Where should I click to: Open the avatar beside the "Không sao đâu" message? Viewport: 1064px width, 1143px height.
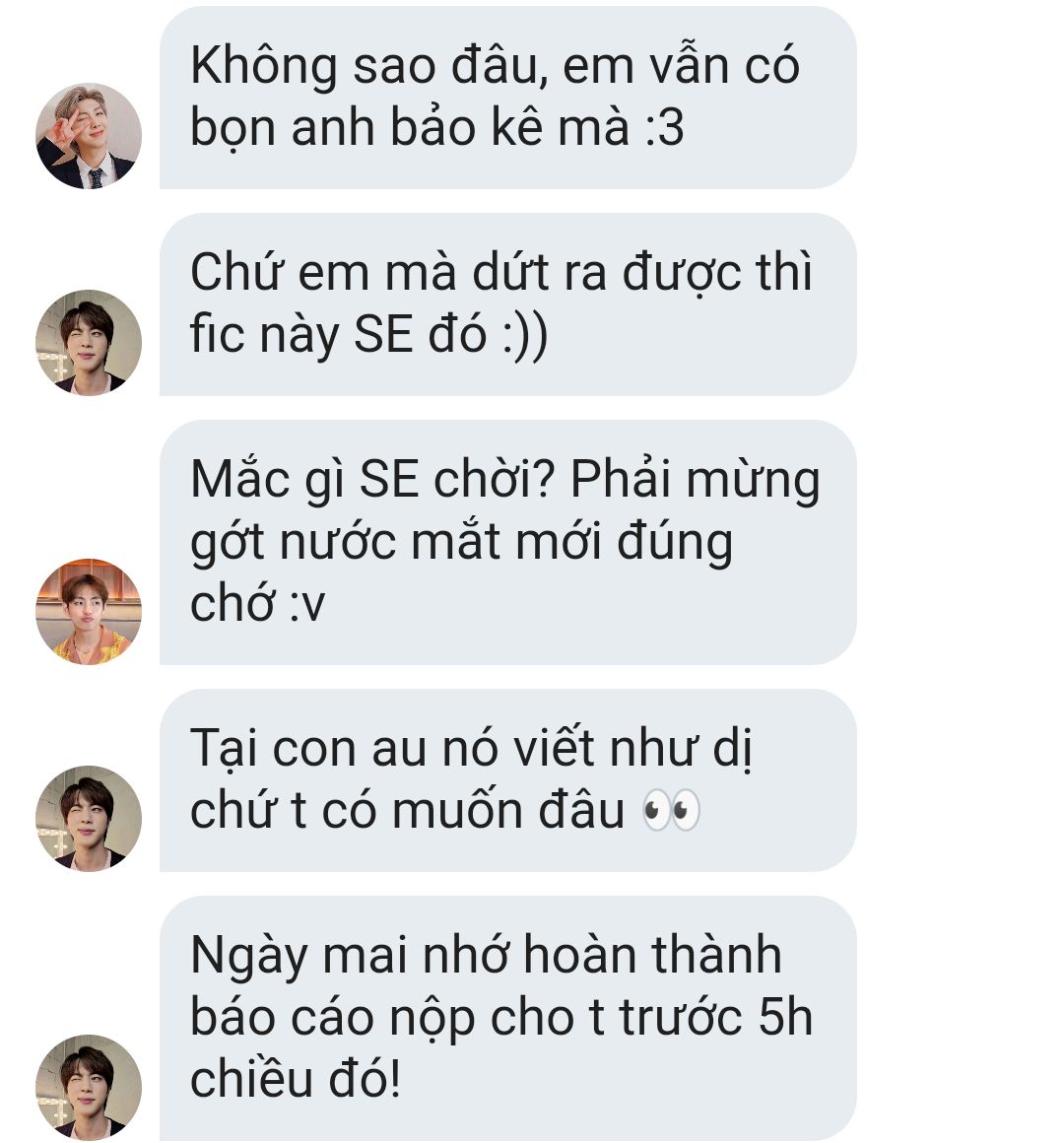click(x=89, y=136)
